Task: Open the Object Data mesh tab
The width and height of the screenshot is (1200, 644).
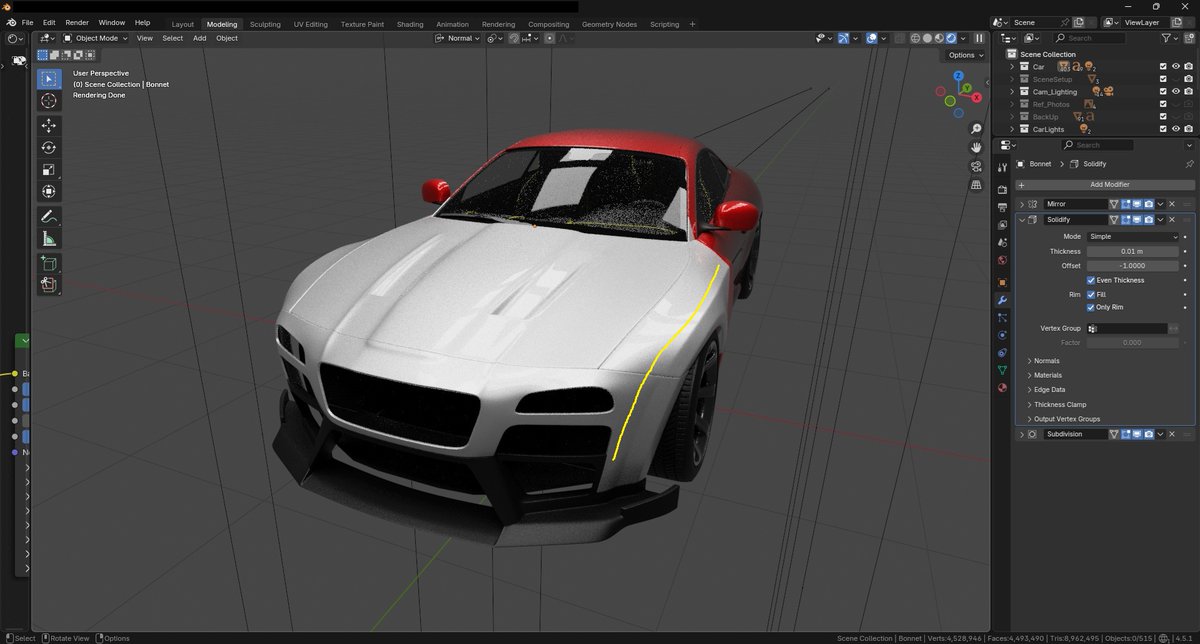Action: [1002, 369]
